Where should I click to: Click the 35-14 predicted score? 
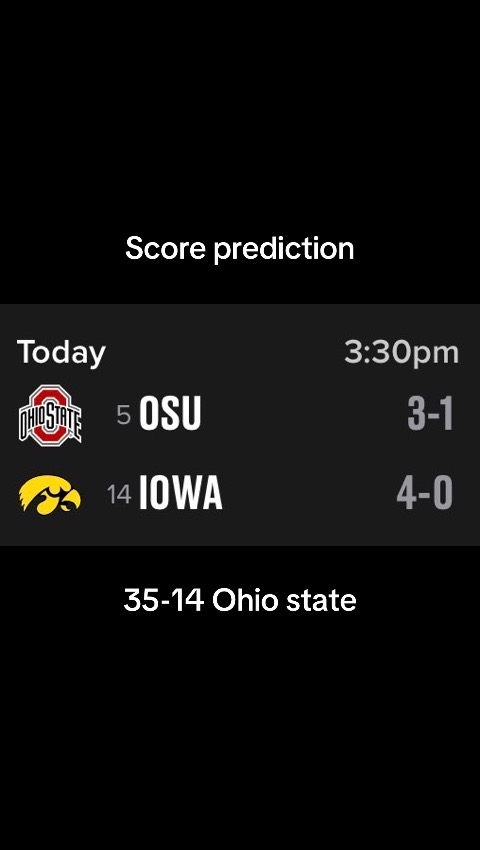[164, 601]
